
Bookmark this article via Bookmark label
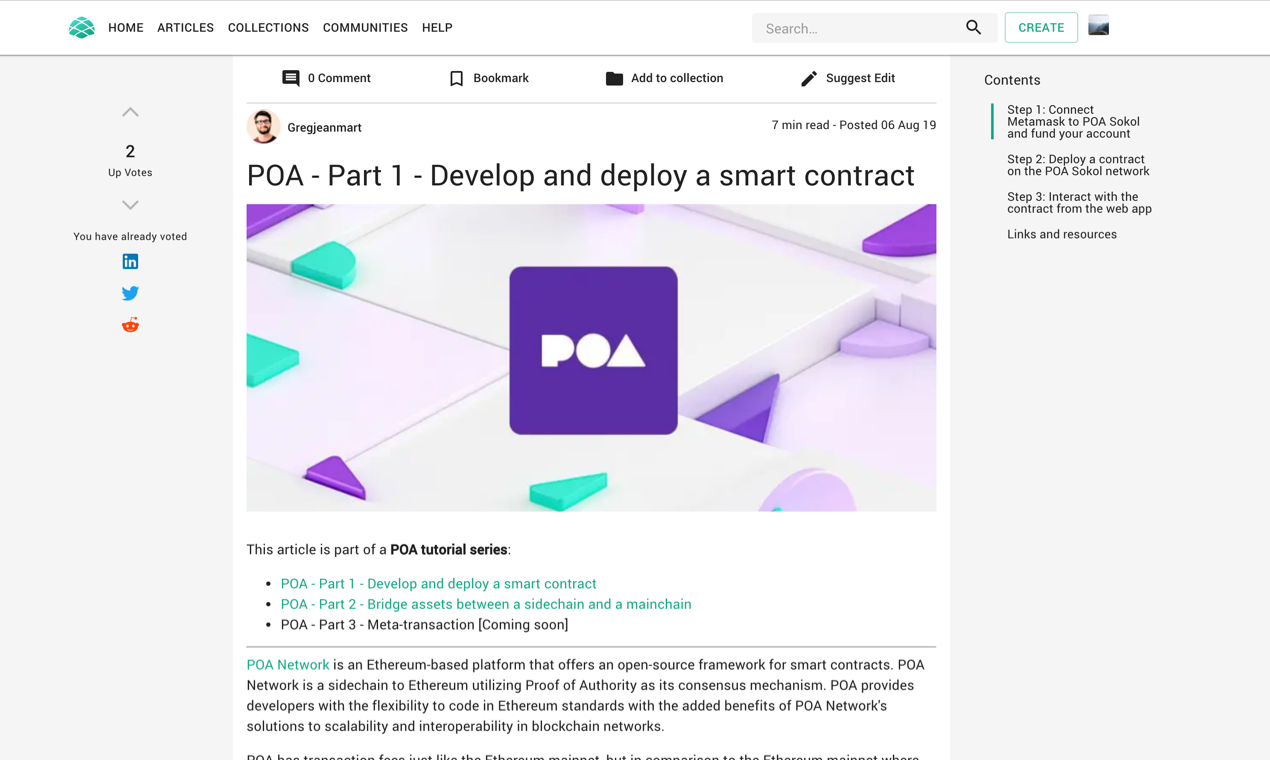(x=501, y=78)
